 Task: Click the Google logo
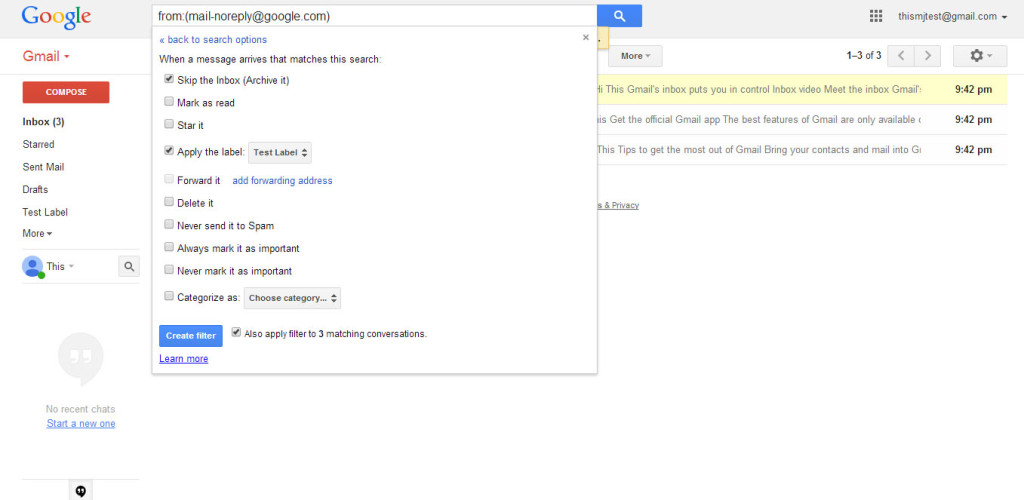[x=56, y=16]
